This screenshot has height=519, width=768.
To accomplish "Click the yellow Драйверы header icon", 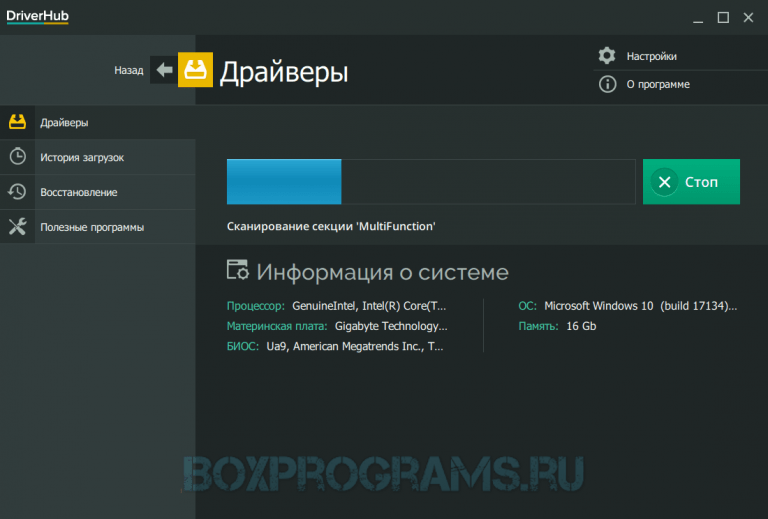I will tap(194, 70).
